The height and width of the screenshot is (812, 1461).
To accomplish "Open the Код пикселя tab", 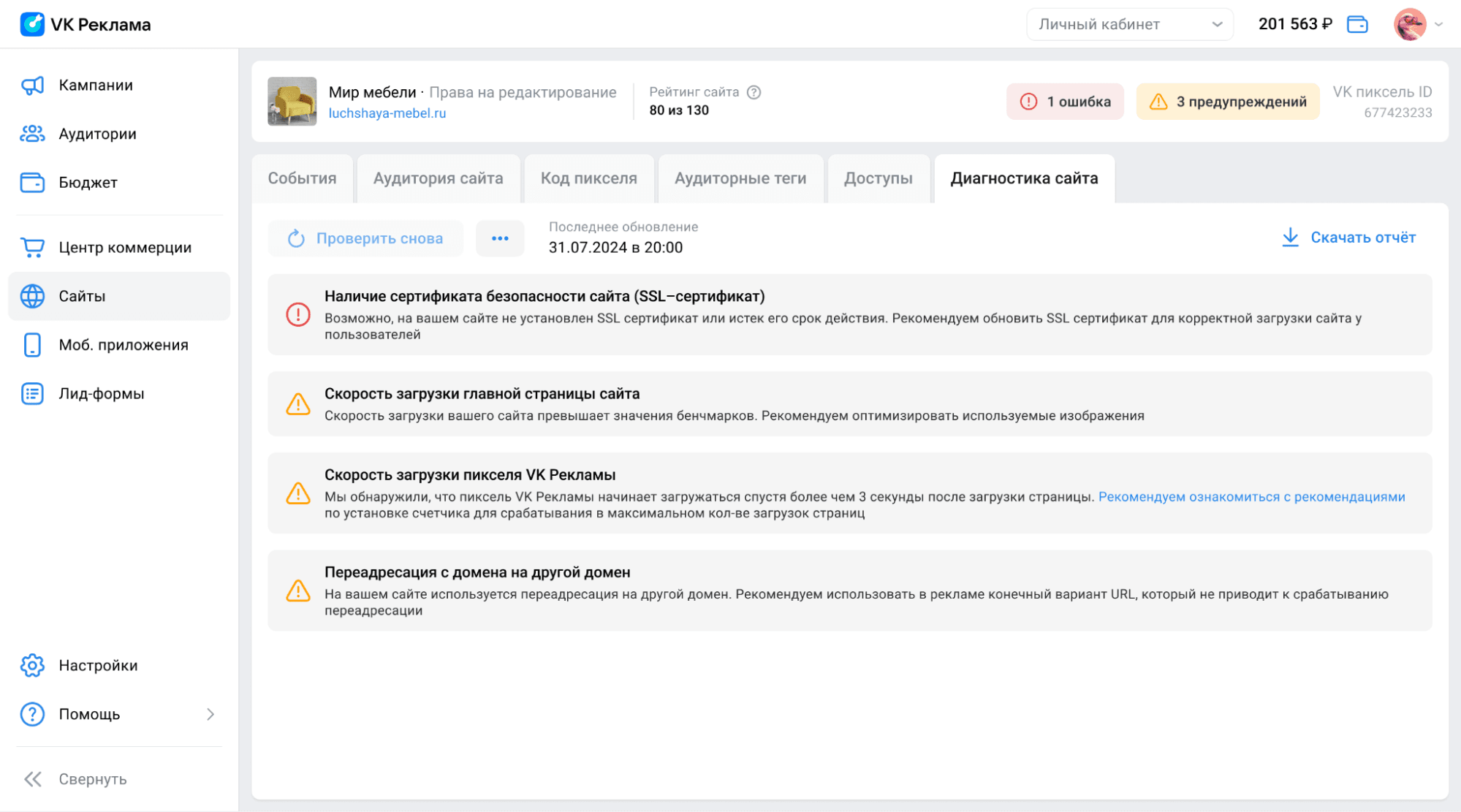I will pos(588,178).
